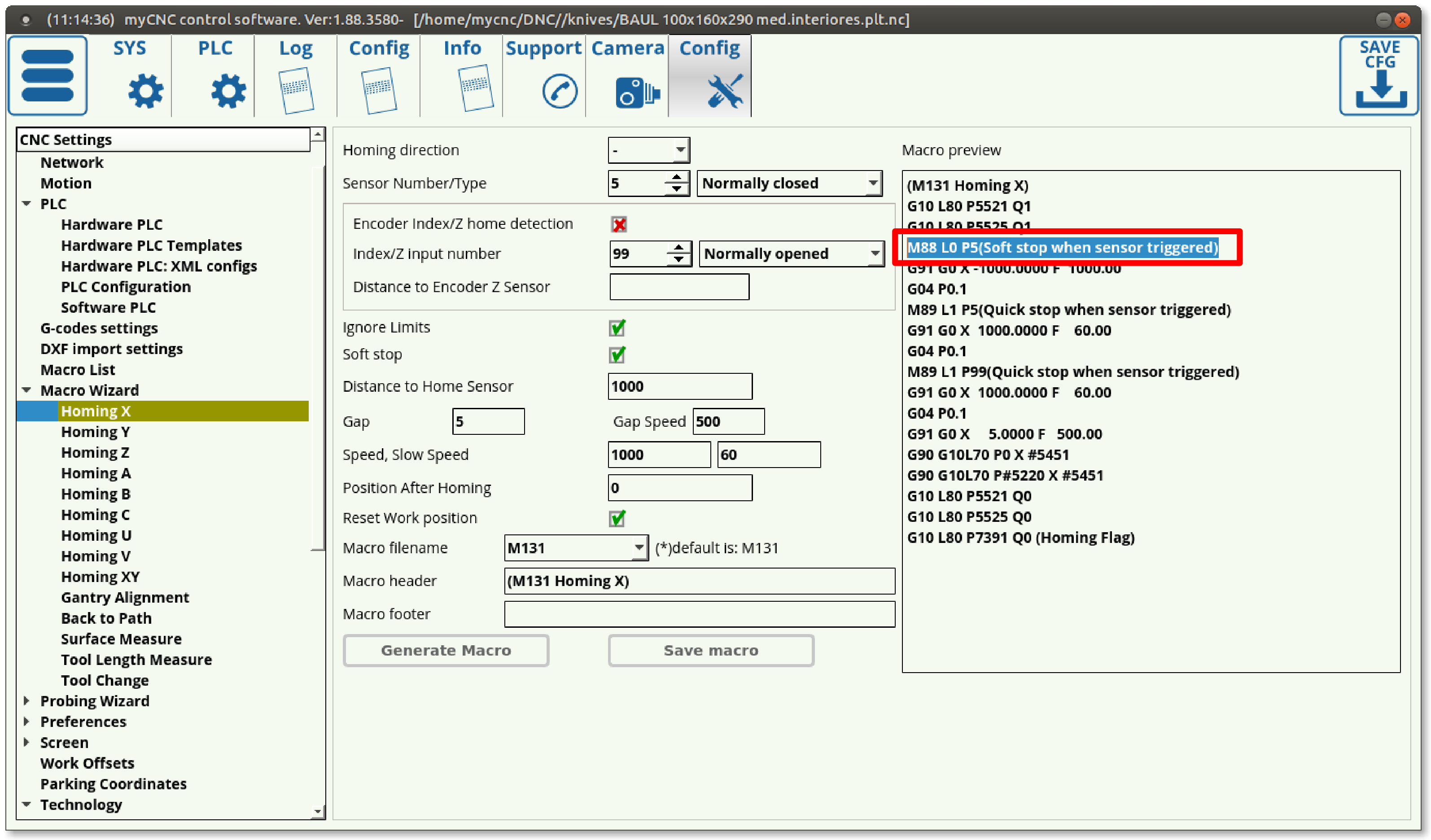Select Homing Y in Macro Wizard
Screen dimensions: 1431x840
click(96, 432)
